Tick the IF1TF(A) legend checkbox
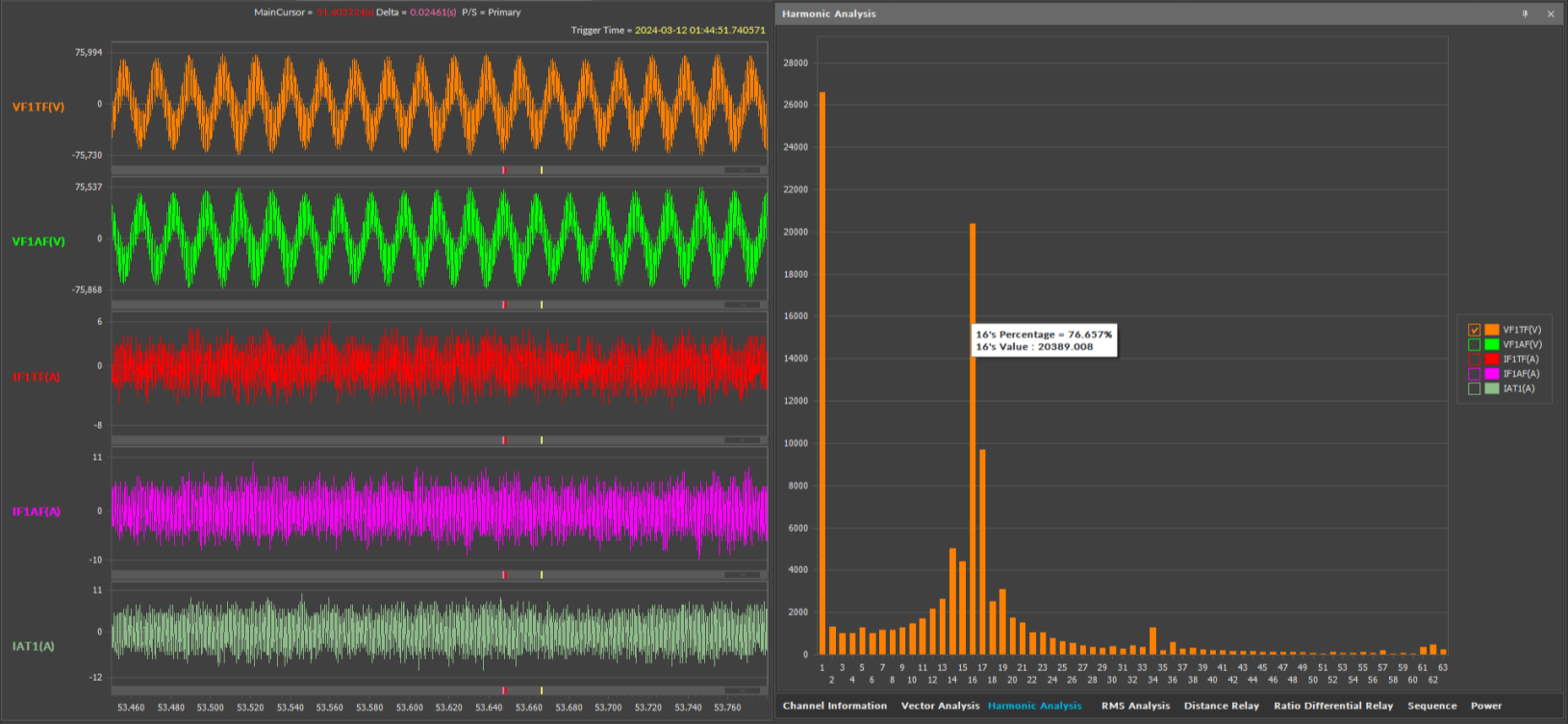Image resolution: width=1568 pixels, height=724 pixels. point(1474,359)
